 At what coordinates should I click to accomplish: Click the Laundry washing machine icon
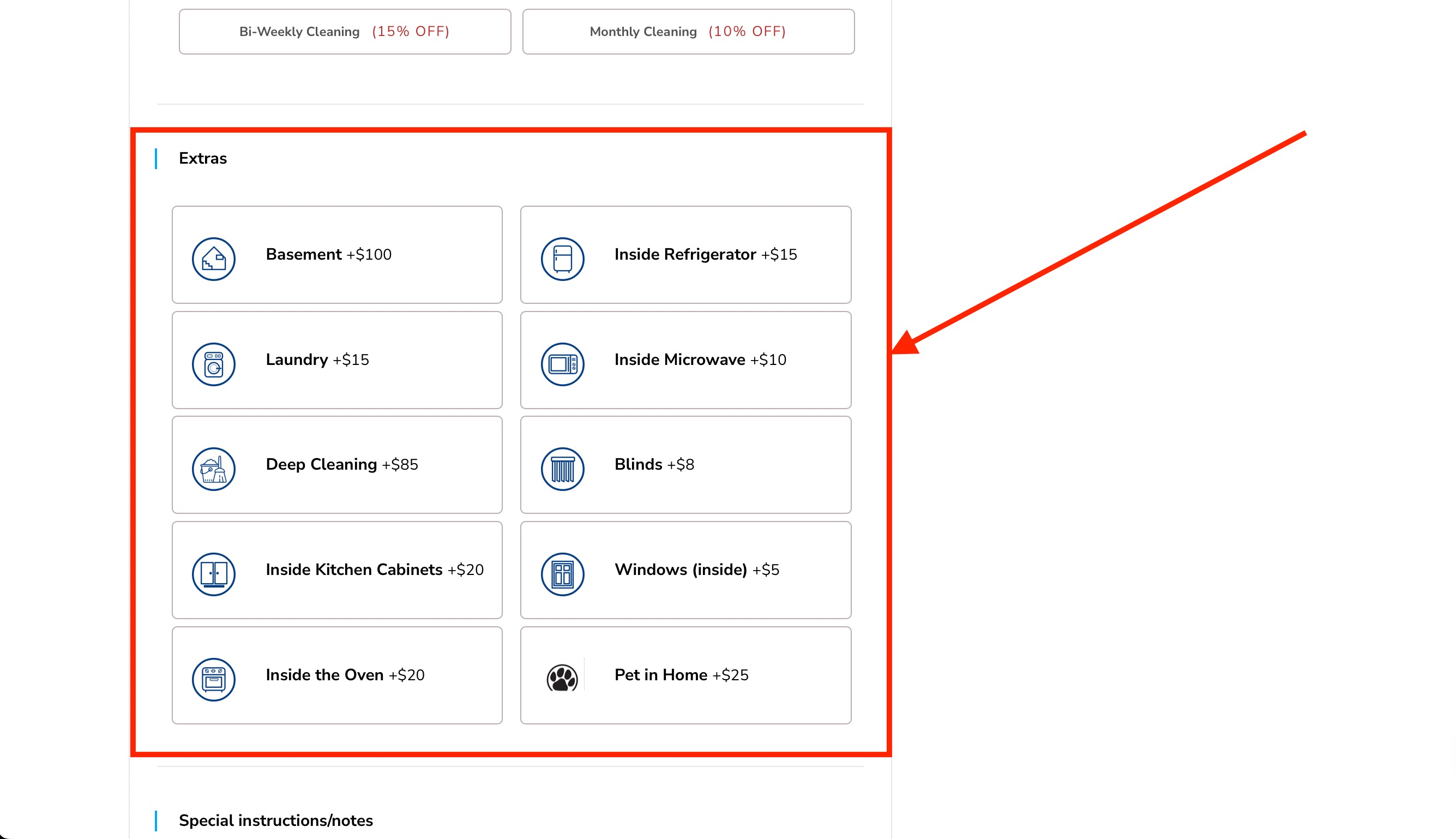click(x=213, y=364)
